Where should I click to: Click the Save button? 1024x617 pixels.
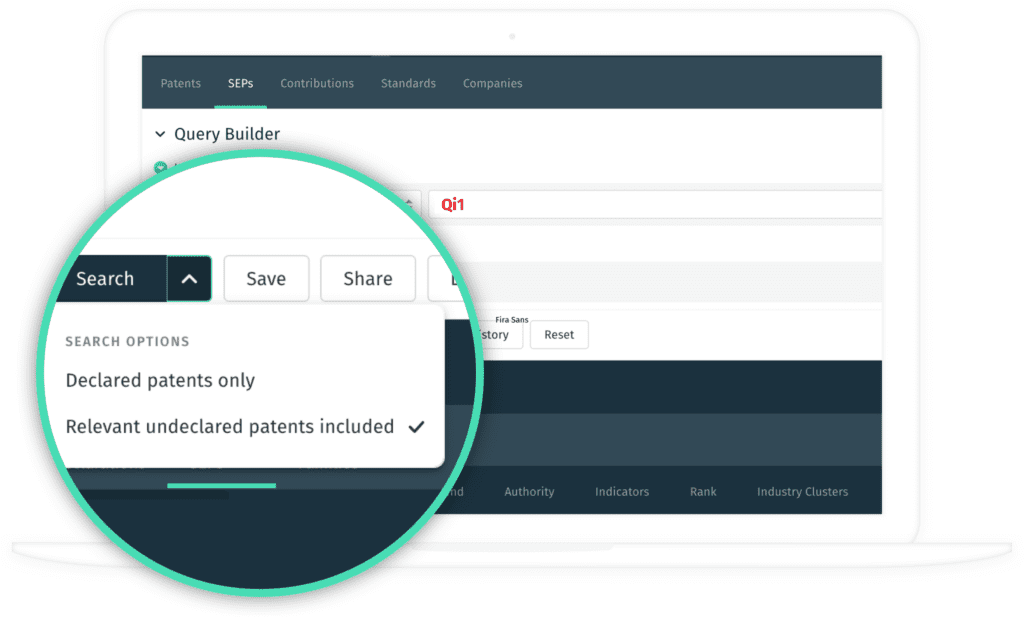point(266,279)
